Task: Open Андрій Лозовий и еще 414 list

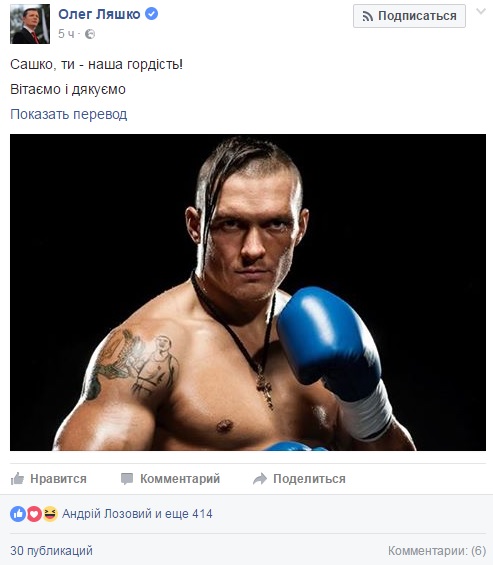Action: click(137, 514)
